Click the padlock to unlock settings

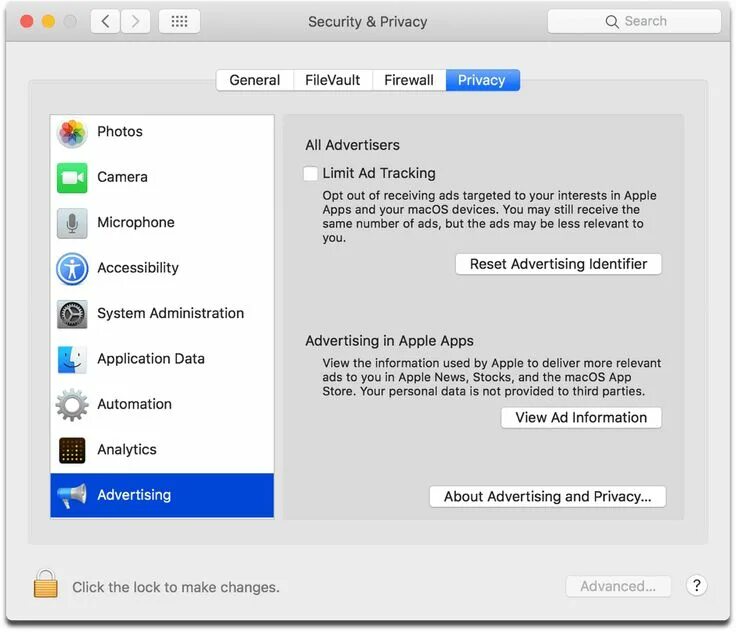(x=46, y=584)
